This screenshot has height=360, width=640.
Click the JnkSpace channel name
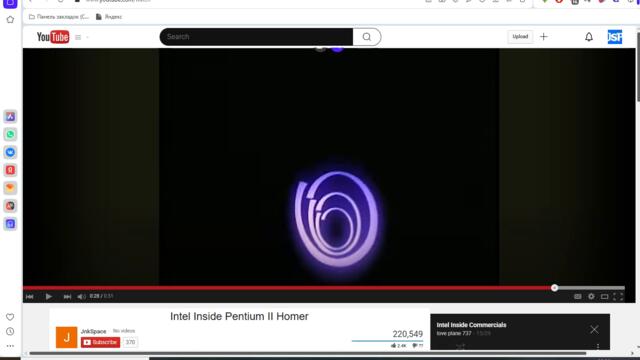pyautogui.click(x=93, y=331)
